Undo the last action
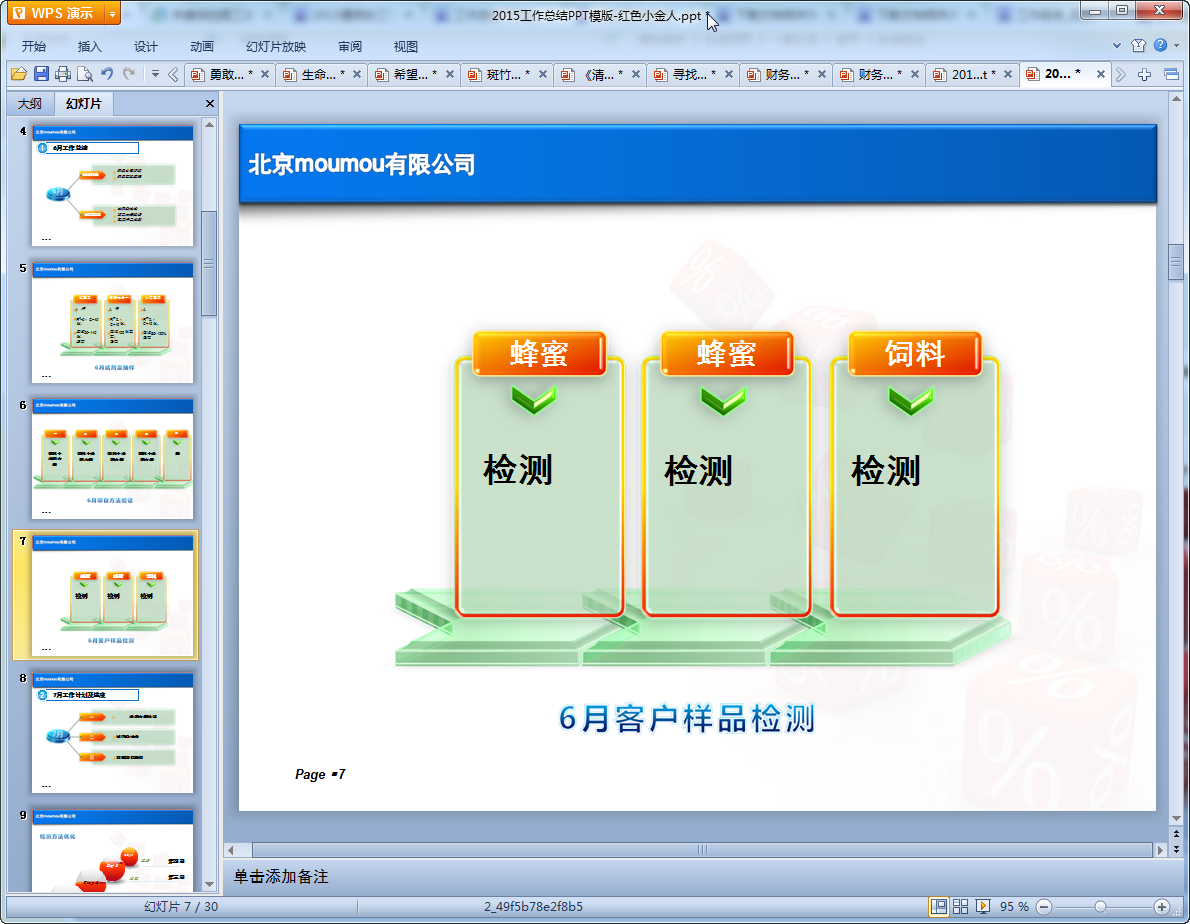 point(107,74)
